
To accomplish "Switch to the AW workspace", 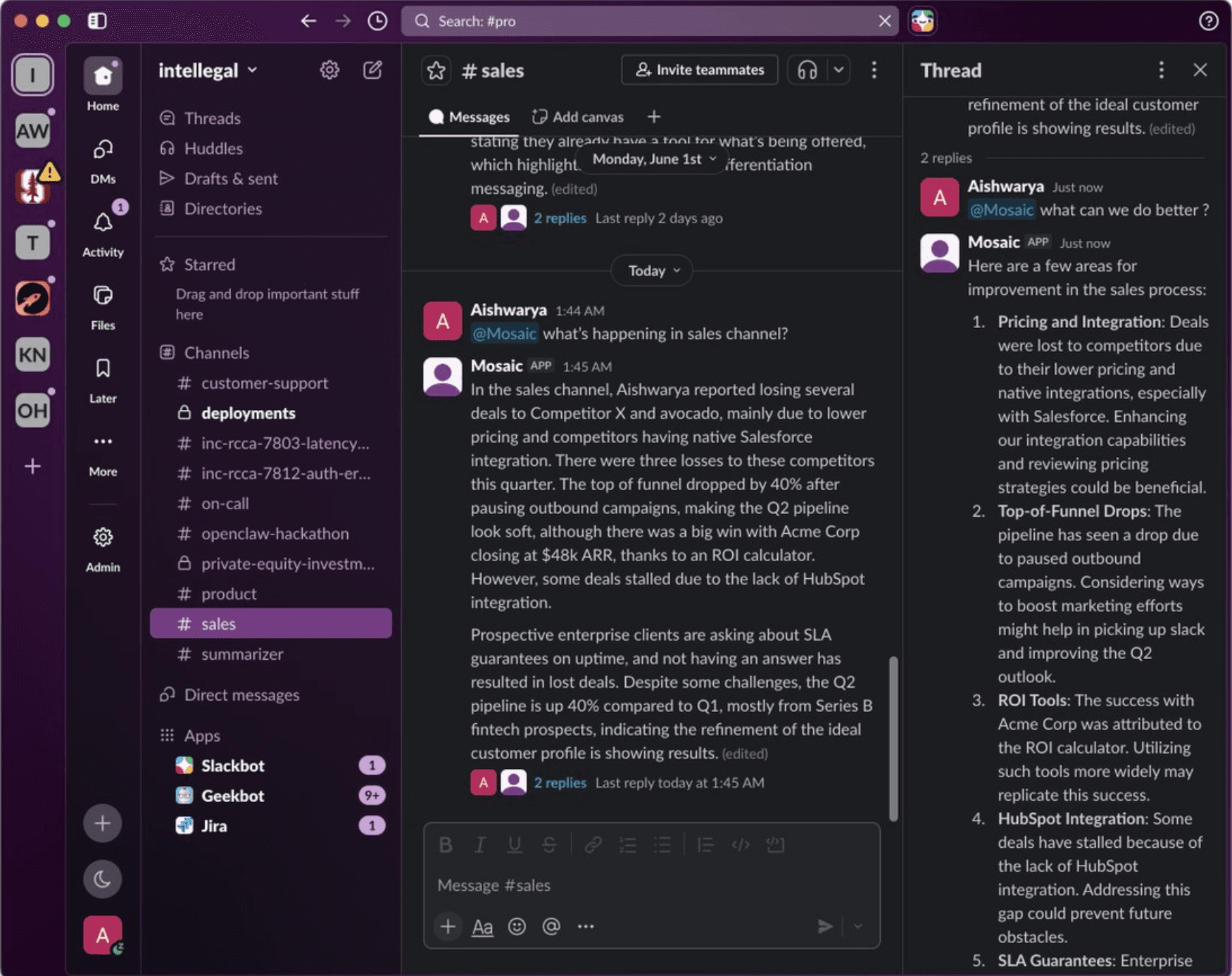I will (x=32, y=130).
